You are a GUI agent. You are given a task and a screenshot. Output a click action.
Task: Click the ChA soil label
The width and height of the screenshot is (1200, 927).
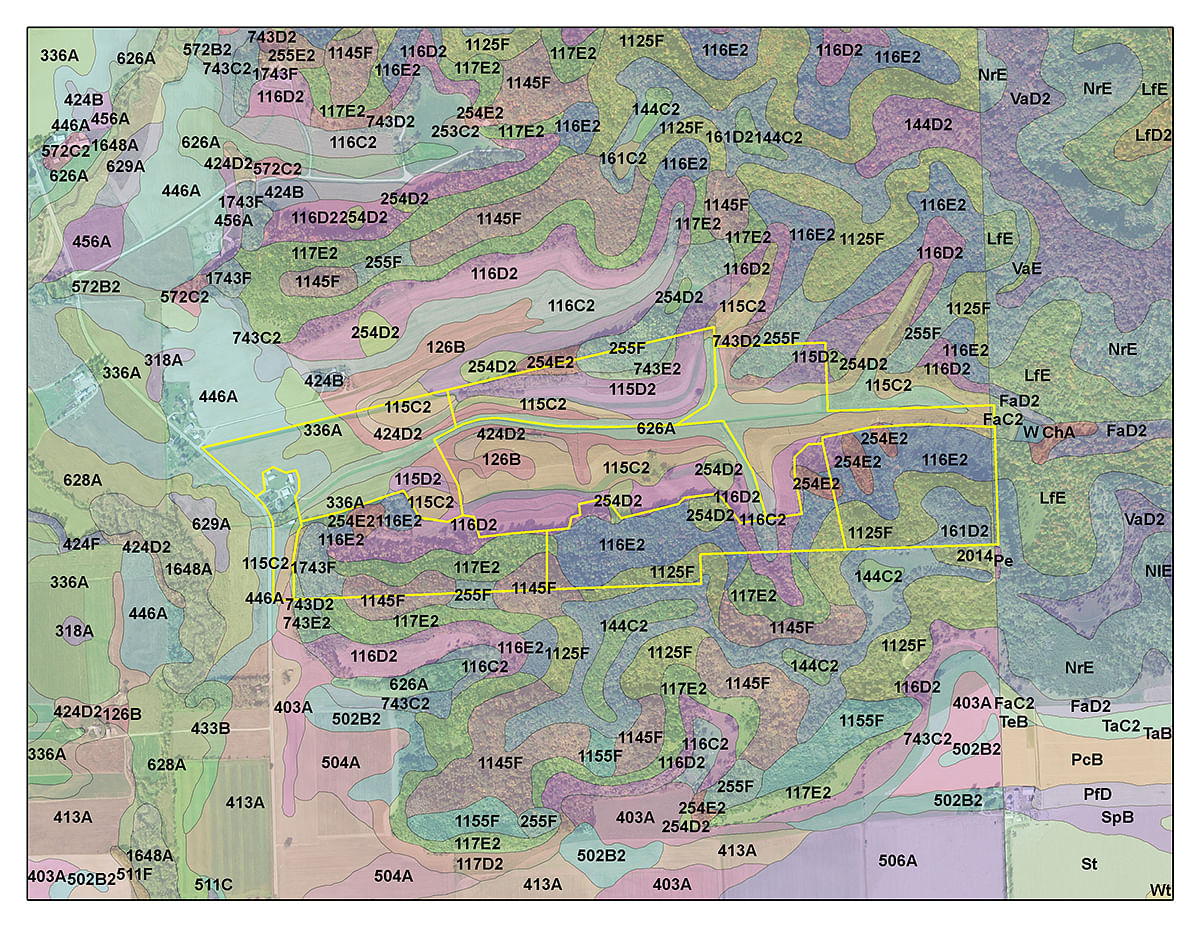click(x=1058, y=432)
